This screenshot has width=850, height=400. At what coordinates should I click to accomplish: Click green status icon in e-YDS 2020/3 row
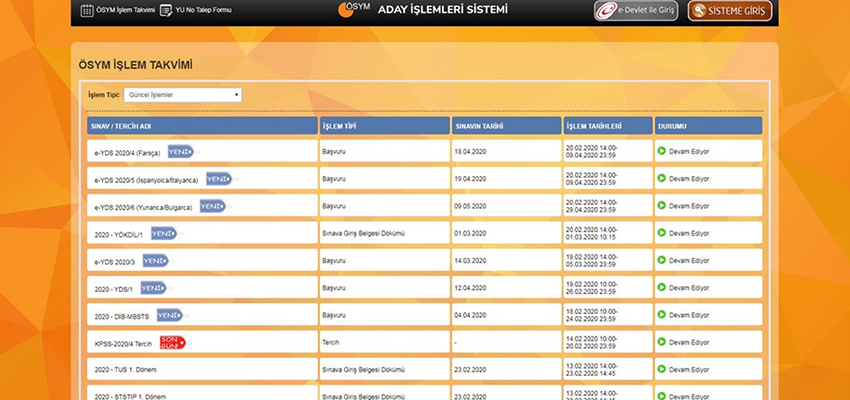point(661,260)
